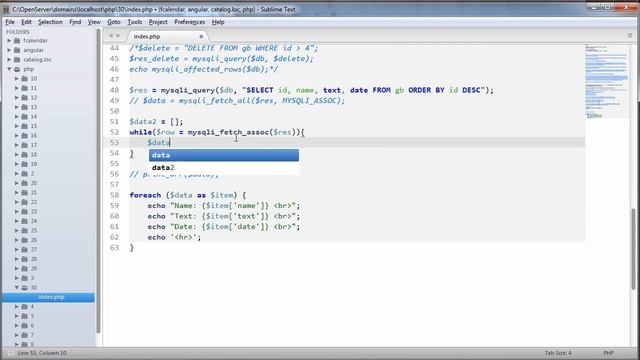Open the File menu
640x360 pixels.
click(x=10, y=22)
